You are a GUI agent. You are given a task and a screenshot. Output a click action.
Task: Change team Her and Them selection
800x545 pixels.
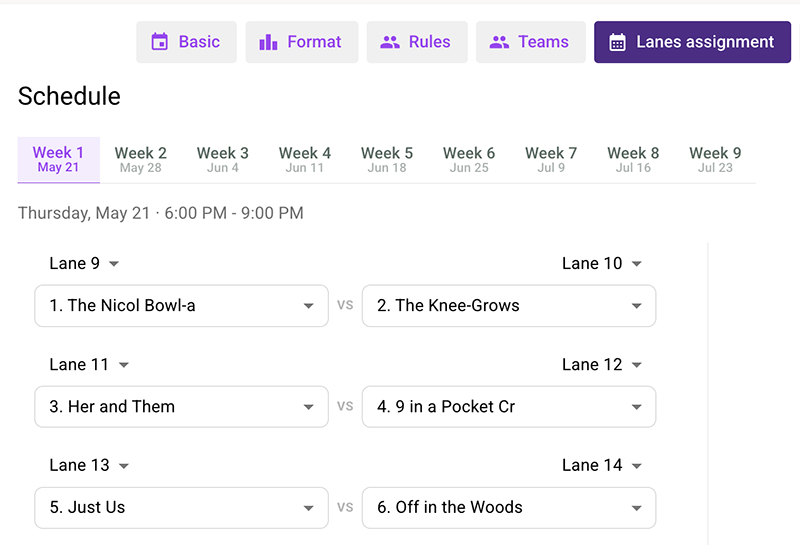click(182, 407)
